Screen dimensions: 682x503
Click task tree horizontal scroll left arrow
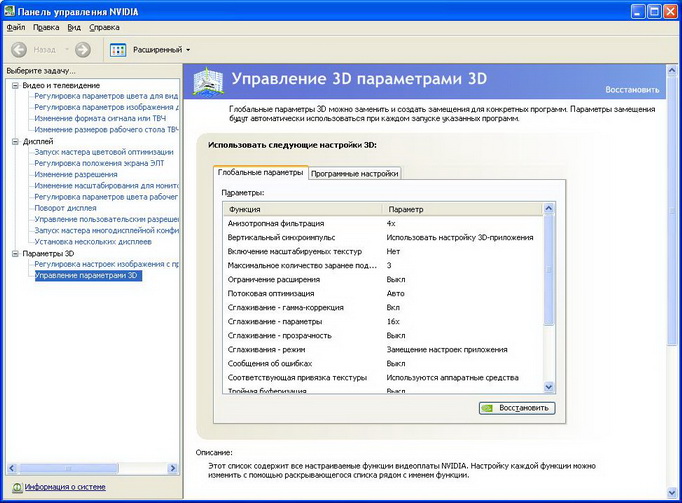coord(12,468)
